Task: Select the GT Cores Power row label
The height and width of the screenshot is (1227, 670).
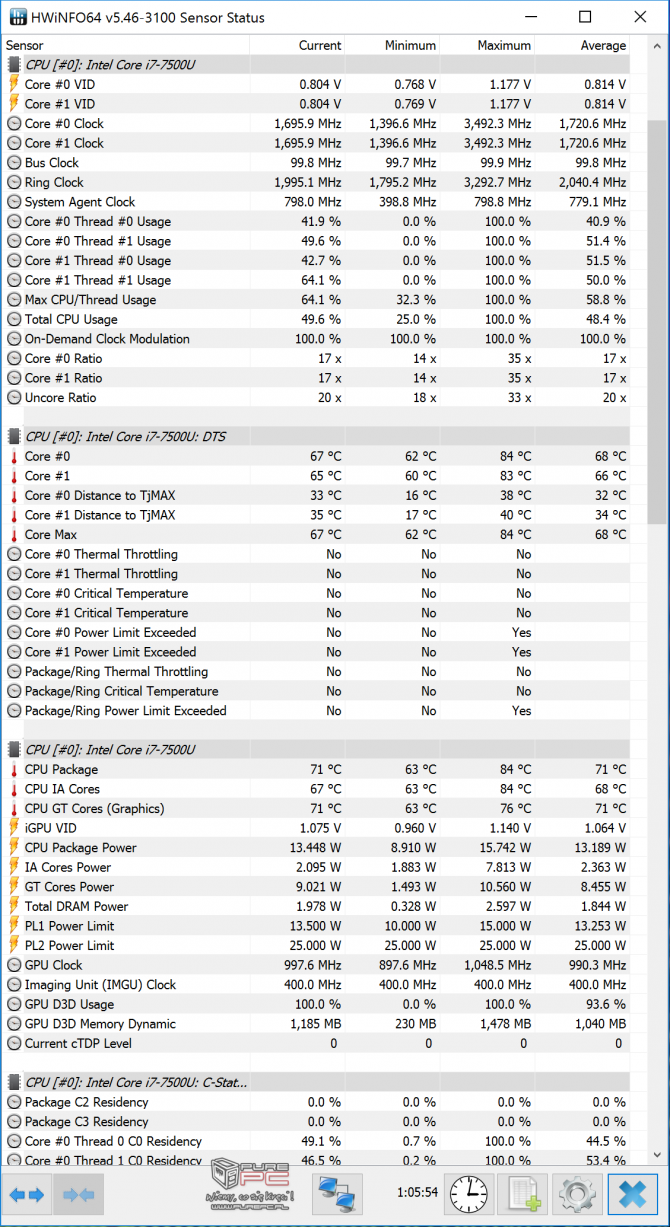Action: coord(69,887)
